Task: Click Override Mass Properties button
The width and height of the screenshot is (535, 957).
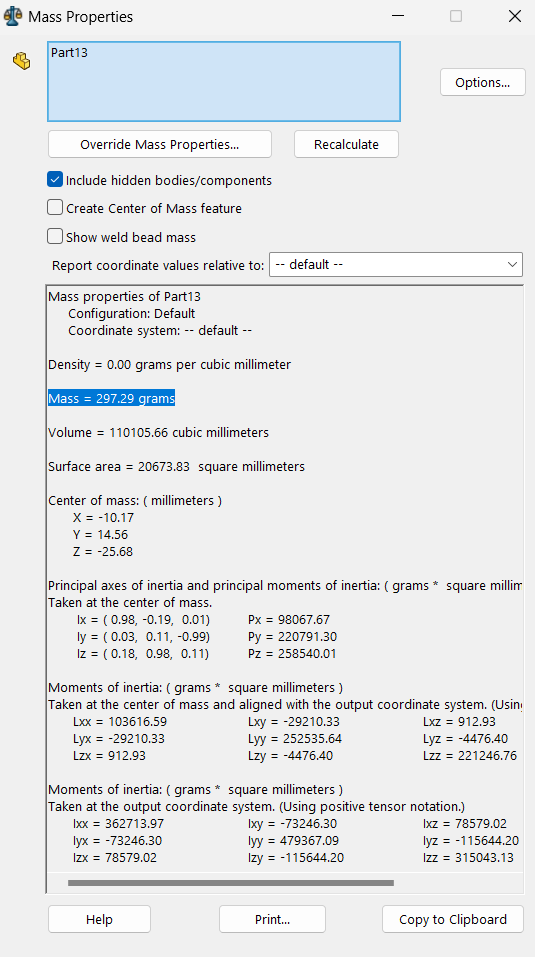Action: (x=160, y=145)
